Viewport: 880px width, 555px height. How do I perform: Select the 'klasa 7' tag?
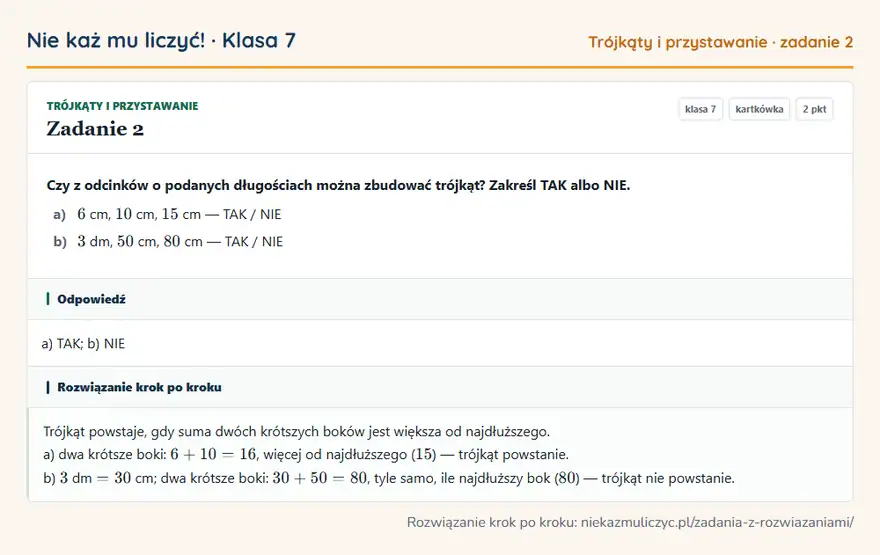(x=700, y=109)
